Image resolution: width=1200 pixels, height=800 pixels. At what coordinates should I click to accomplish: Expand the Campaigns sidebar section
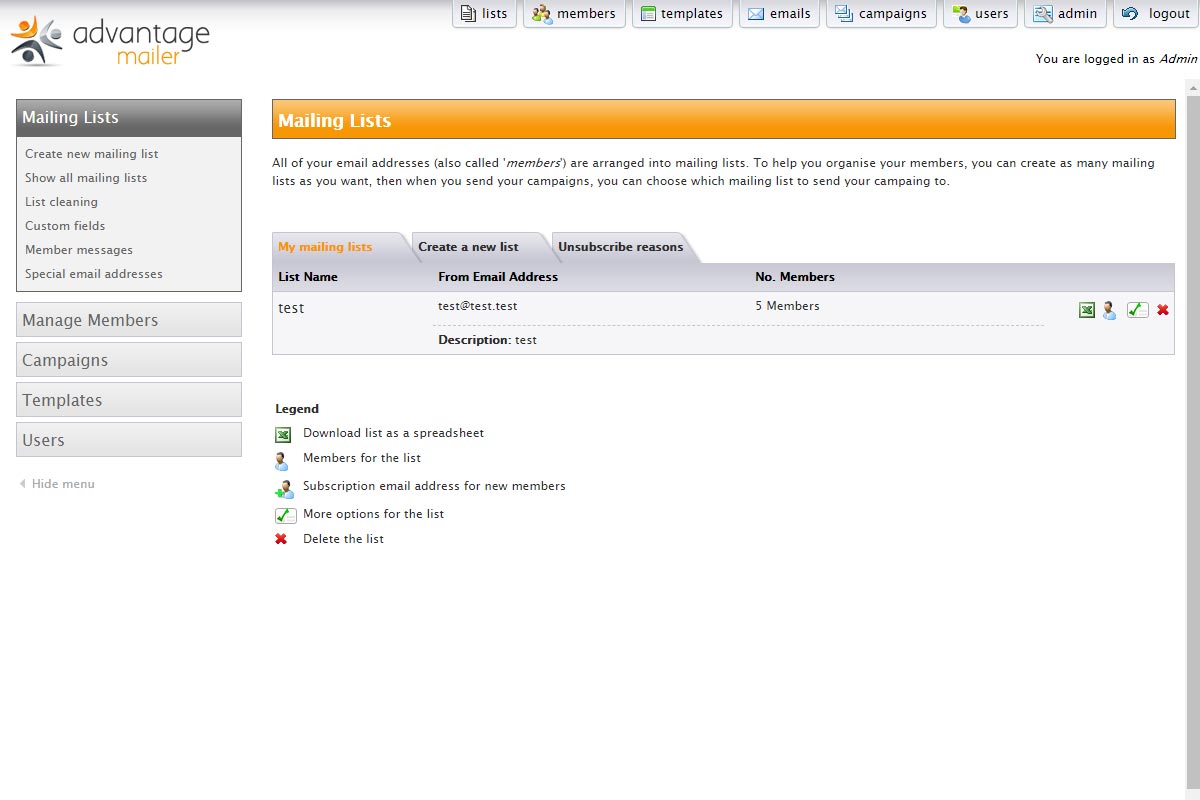coord(129,360)
